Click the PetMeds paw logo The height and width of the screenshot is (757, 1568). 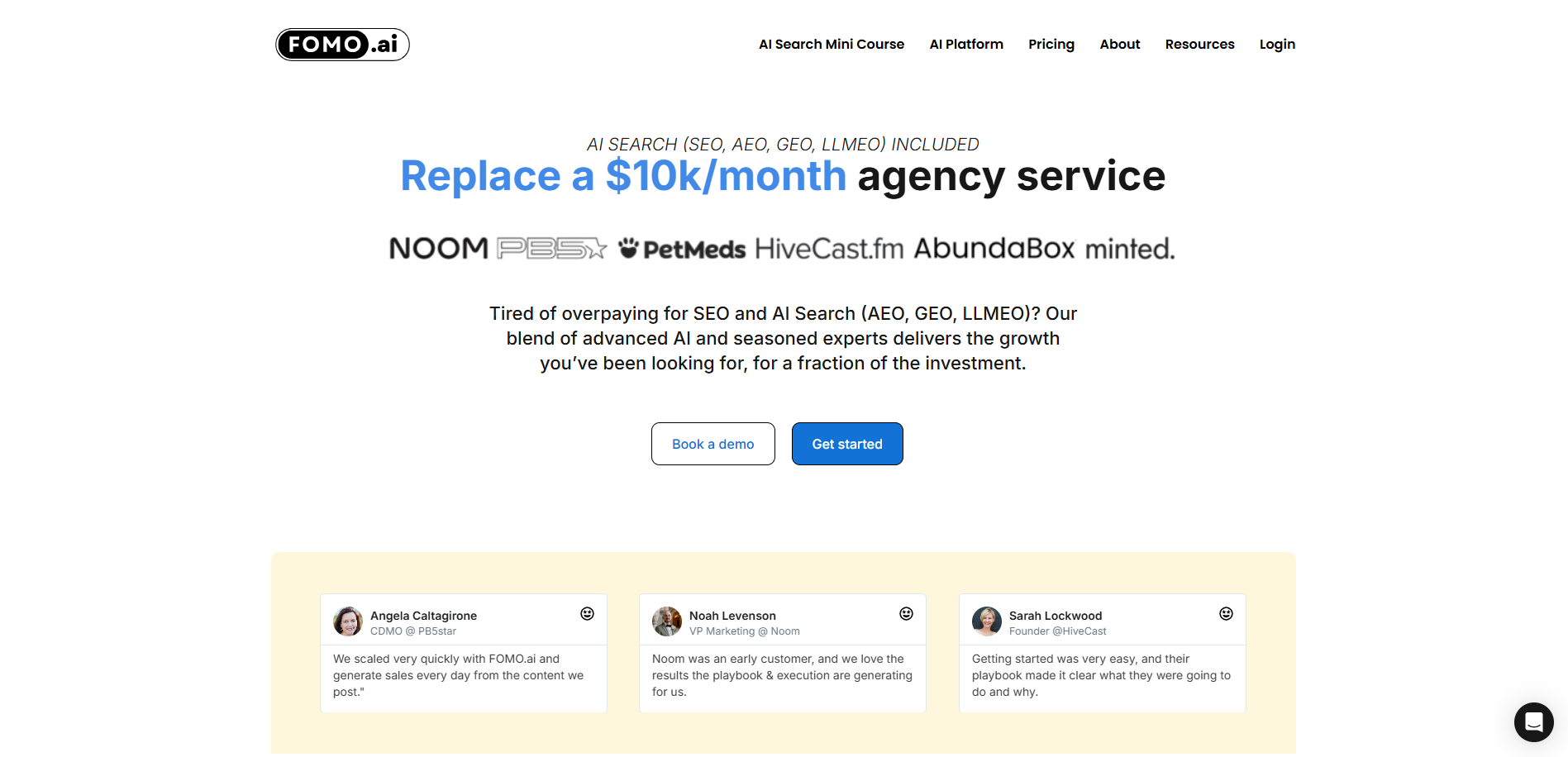(x=629, y=246)
